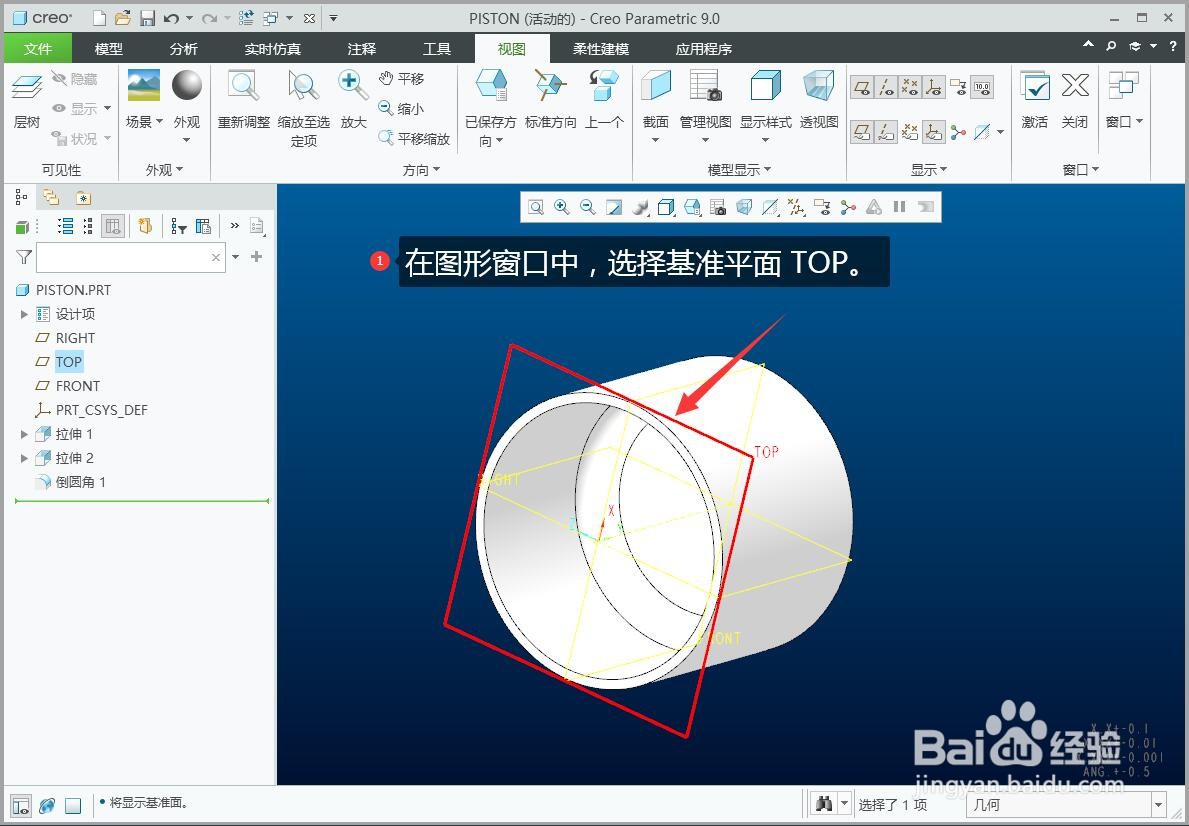
Task: Click the pause simulation icon in graphics toolbar
Action: (x=899, y=206)
